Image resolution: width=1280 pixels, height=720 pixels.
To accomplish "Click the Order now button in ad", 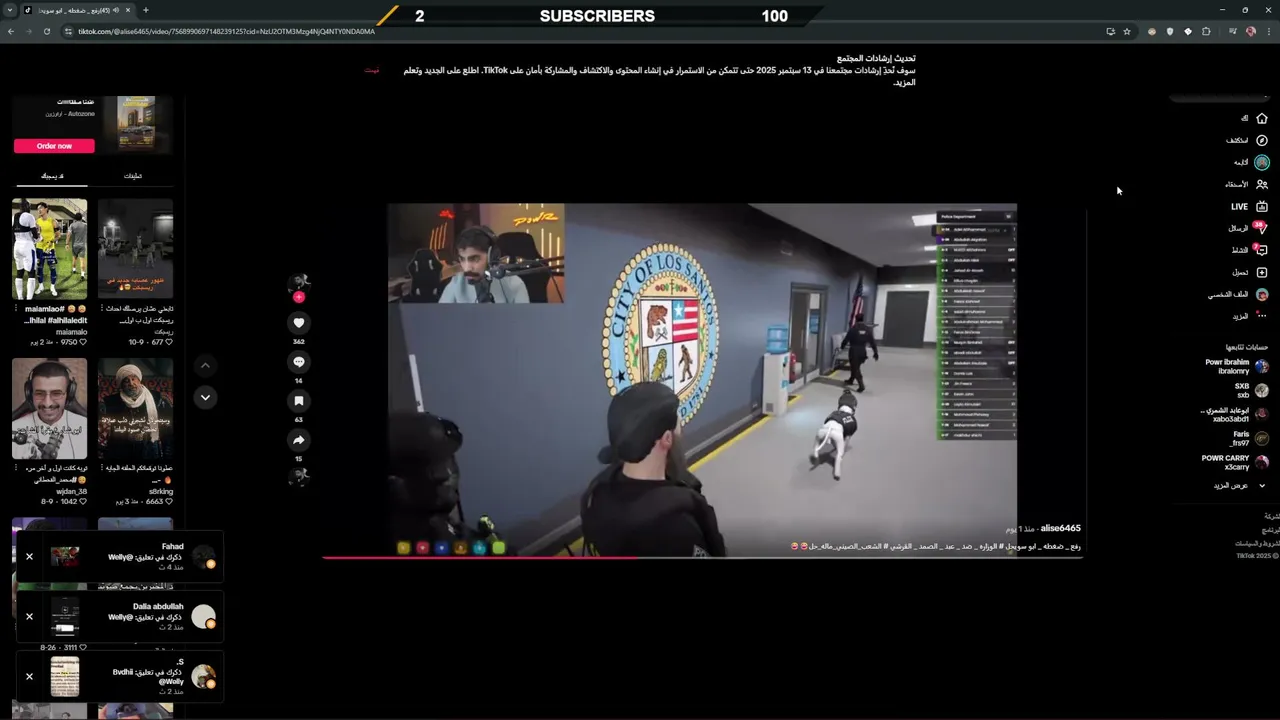I will tap(54, 146).
